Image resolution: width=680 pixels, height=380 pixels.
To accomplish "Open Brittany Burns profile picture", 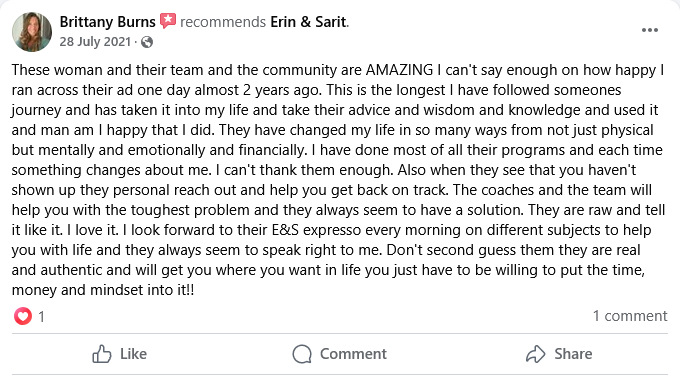I will point(32,32).
